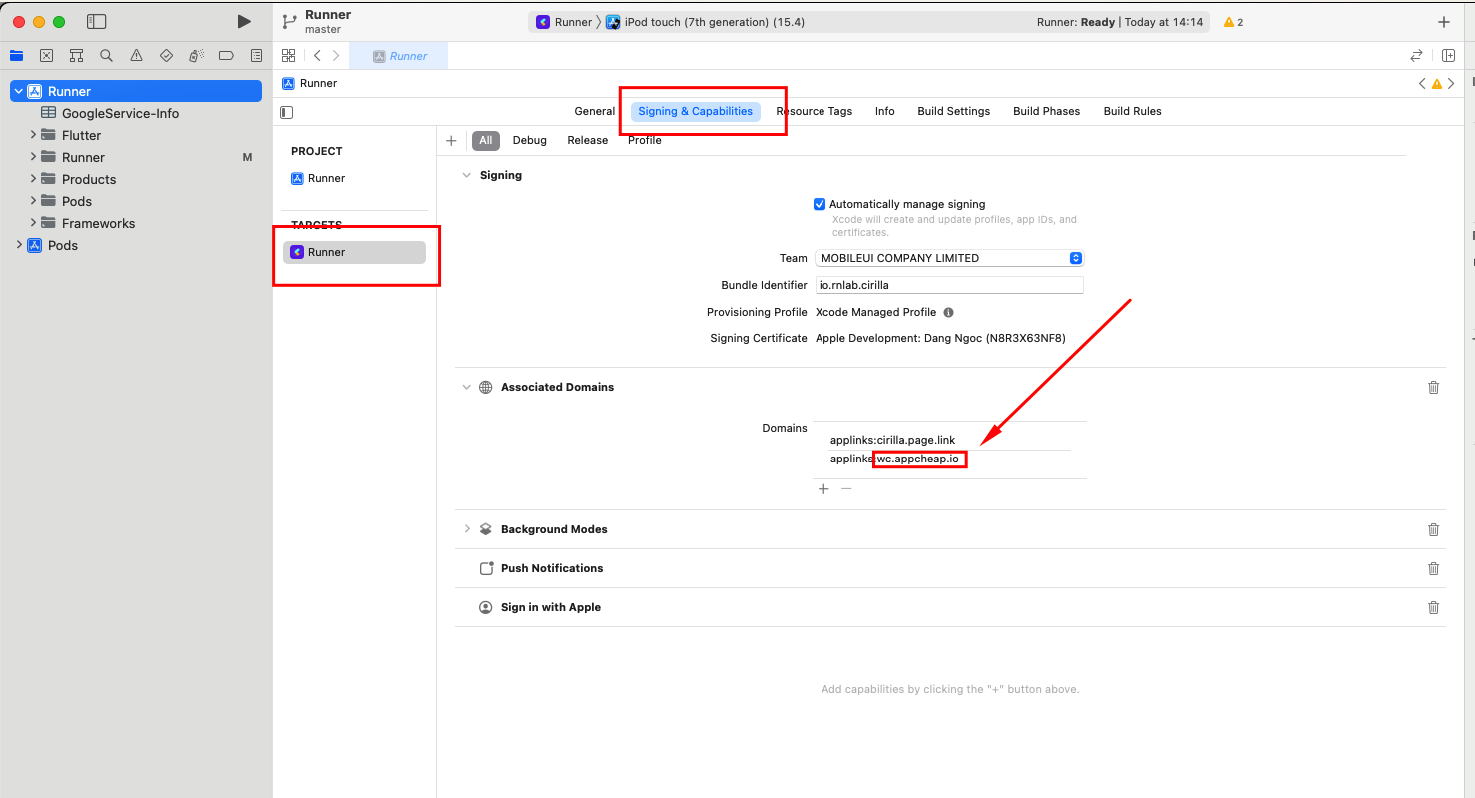The width and height of the screenshot is (1475, 798).
Task: Collapse the Signing section disclosure triangle
Action: tap(466, 175)
